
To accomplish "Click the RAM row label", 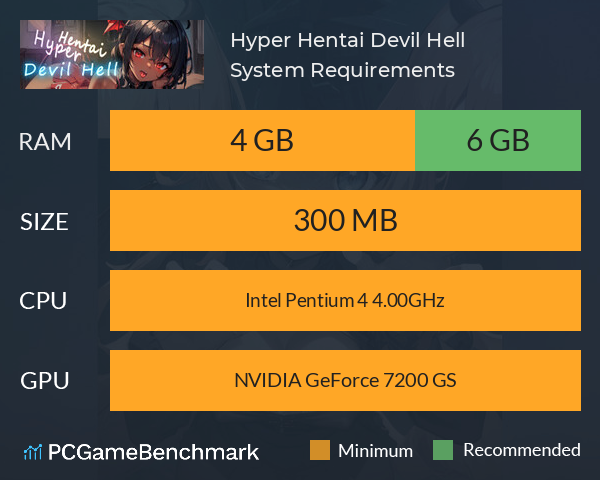I will coord(45,142).
